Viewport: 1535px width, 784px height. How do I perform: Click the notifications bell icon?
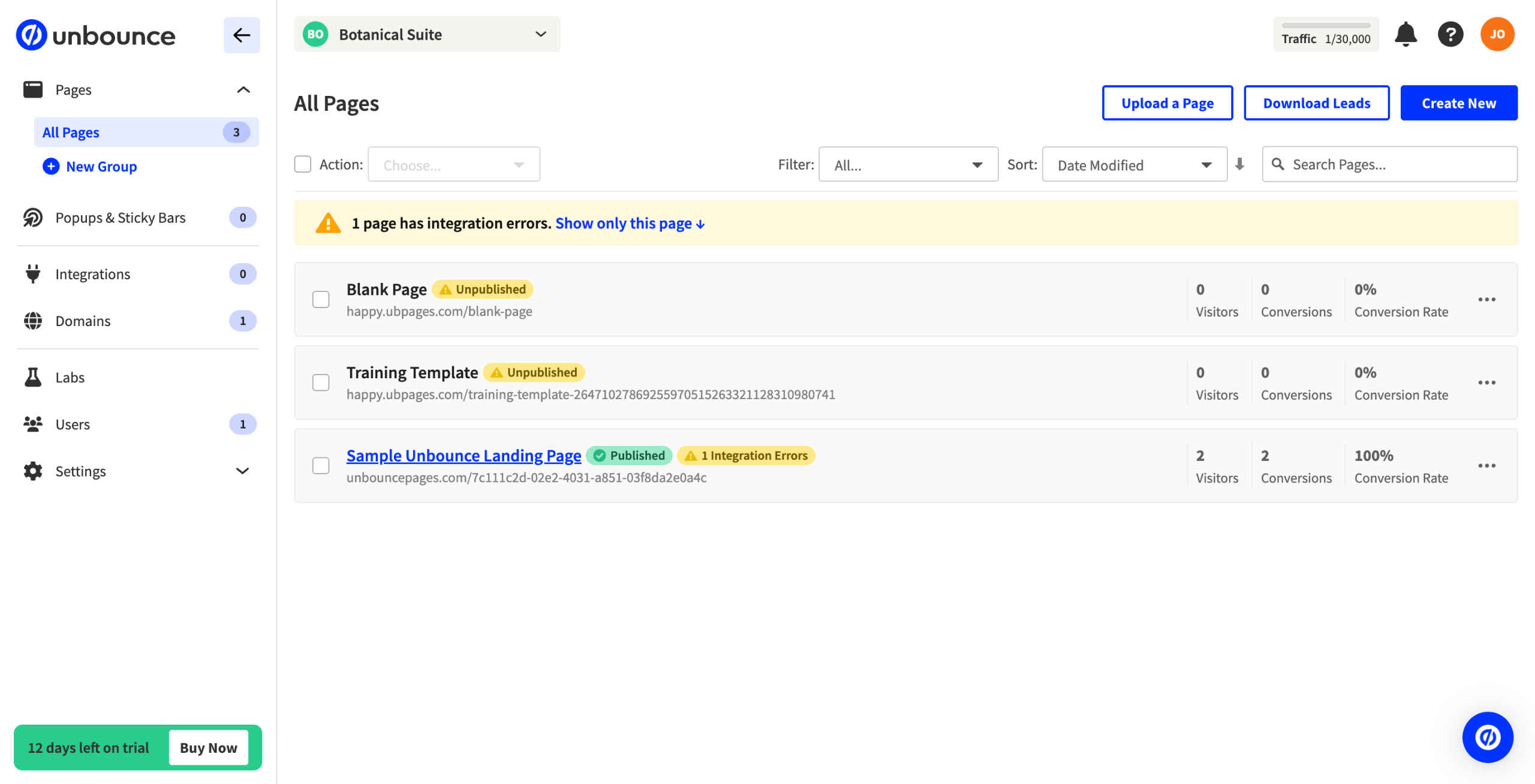click(1405, 35)
